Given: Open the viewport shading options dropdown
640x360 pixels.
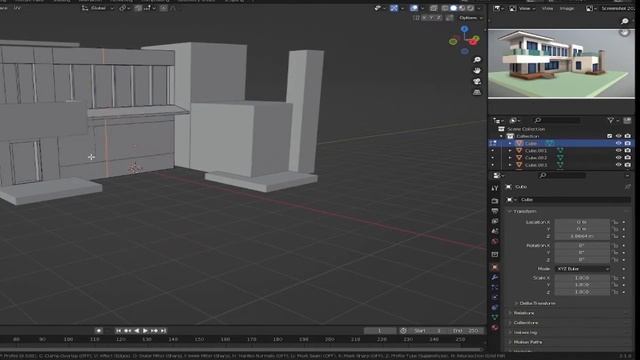Looking at the screenshot, I should pos(479,8).
